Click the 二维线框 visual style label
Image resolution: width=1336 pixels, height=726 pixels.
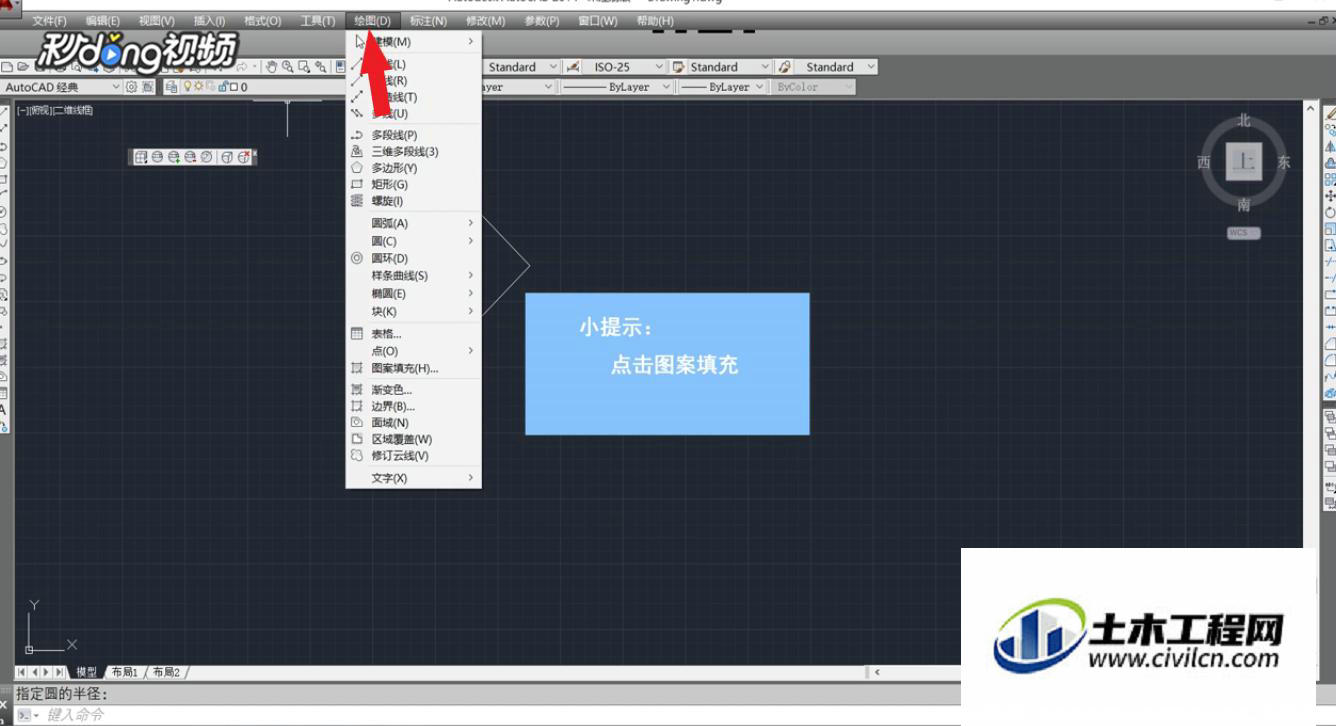point(73,110)
